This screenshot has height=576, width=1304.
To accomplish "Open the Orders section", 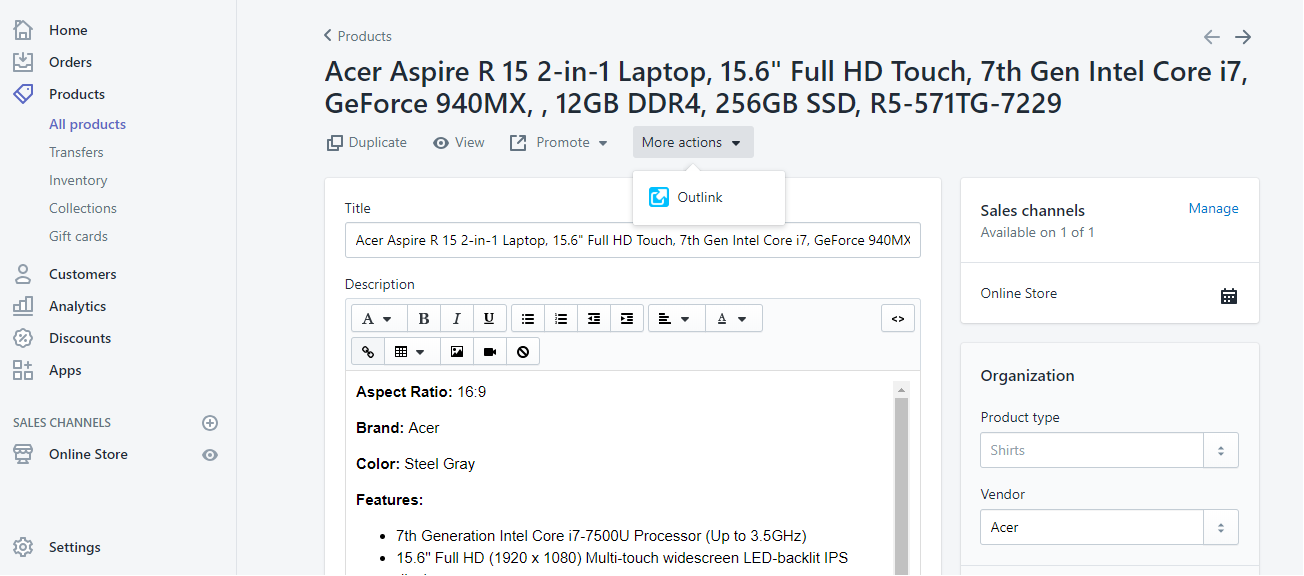I will pos(70,62).
